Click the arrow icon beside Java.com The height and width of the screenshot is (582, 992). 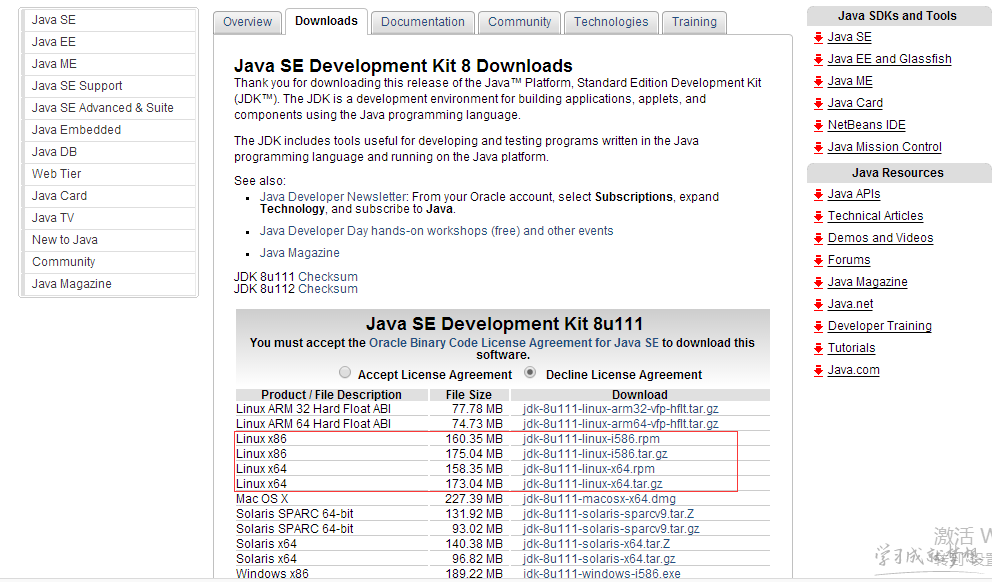818,370
